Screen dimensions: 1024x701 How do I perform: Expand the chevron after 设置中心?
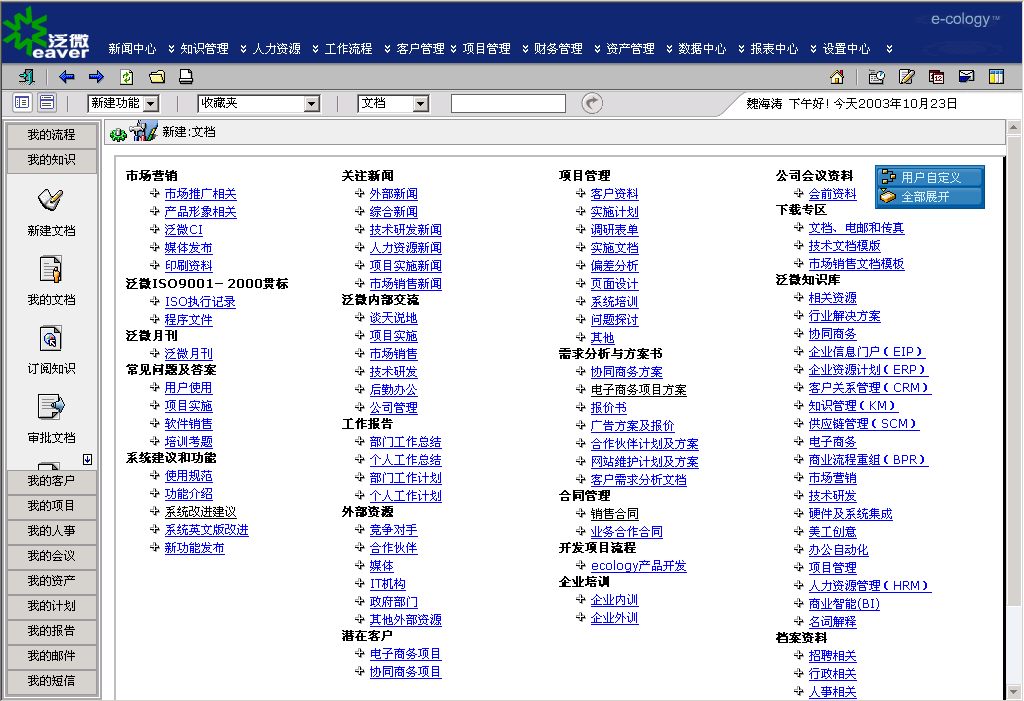point(889,49)
